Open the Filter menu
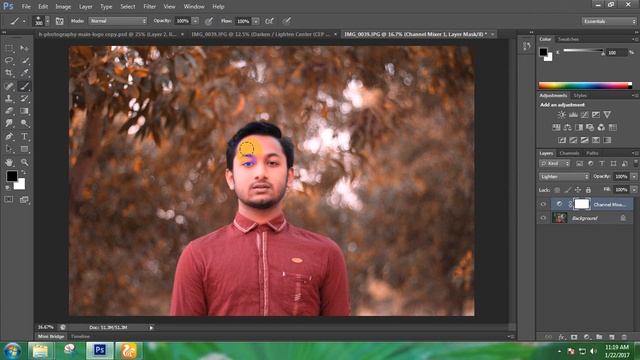 (x=149, y=7)
